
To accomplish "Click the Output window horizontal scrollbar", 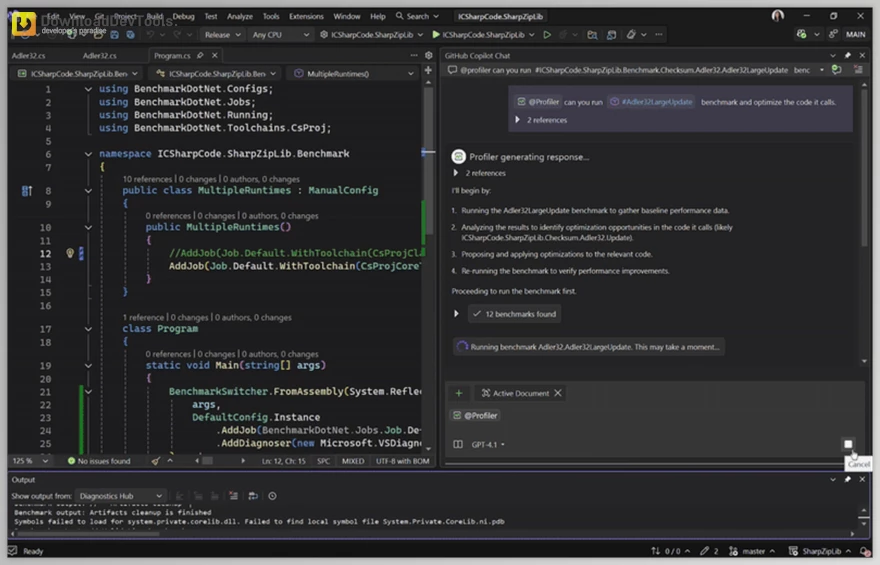I will tap(88, 534).
